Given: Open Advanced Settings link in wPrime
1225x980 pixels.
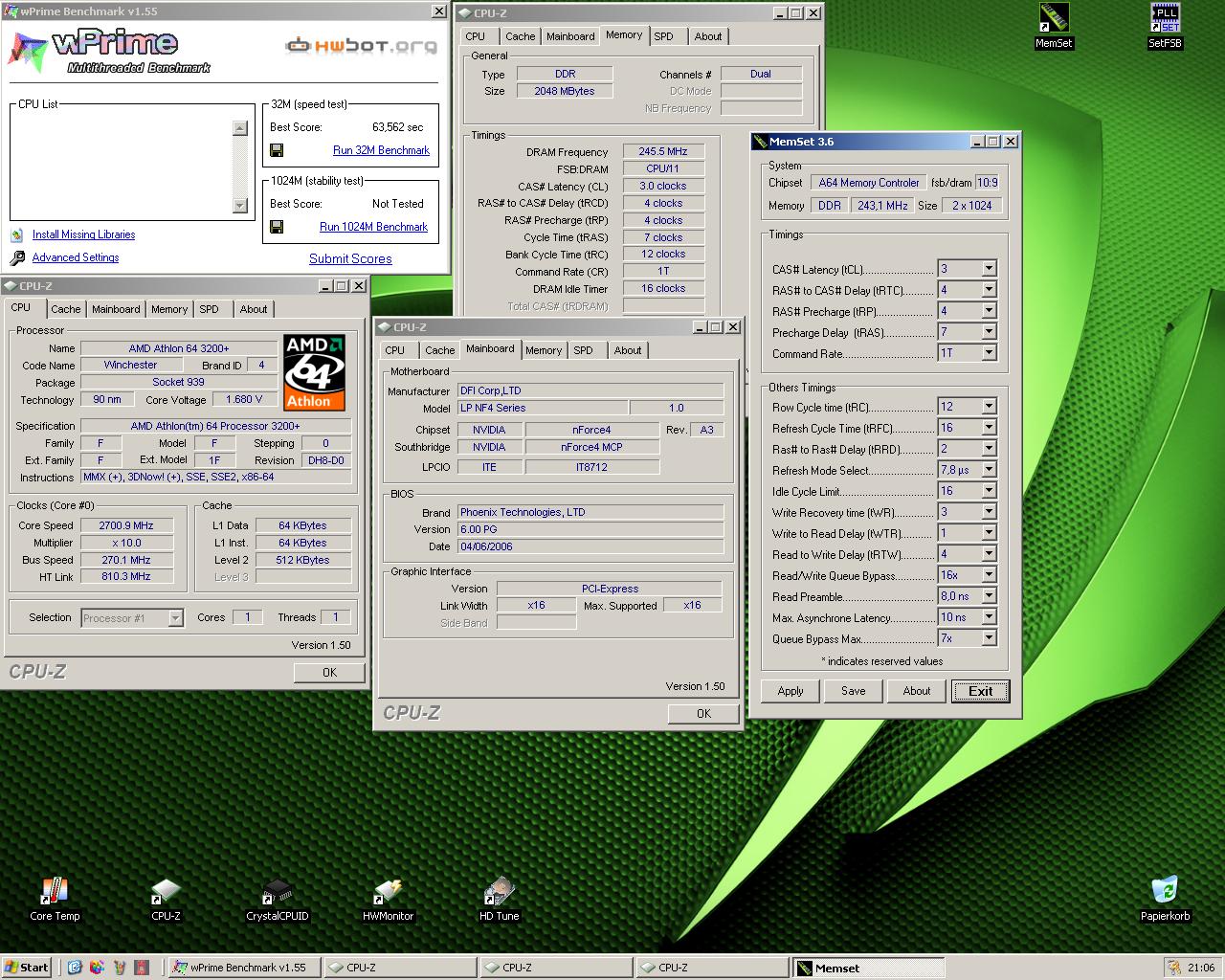Looking at the screenshot, I should coord(76,257).
